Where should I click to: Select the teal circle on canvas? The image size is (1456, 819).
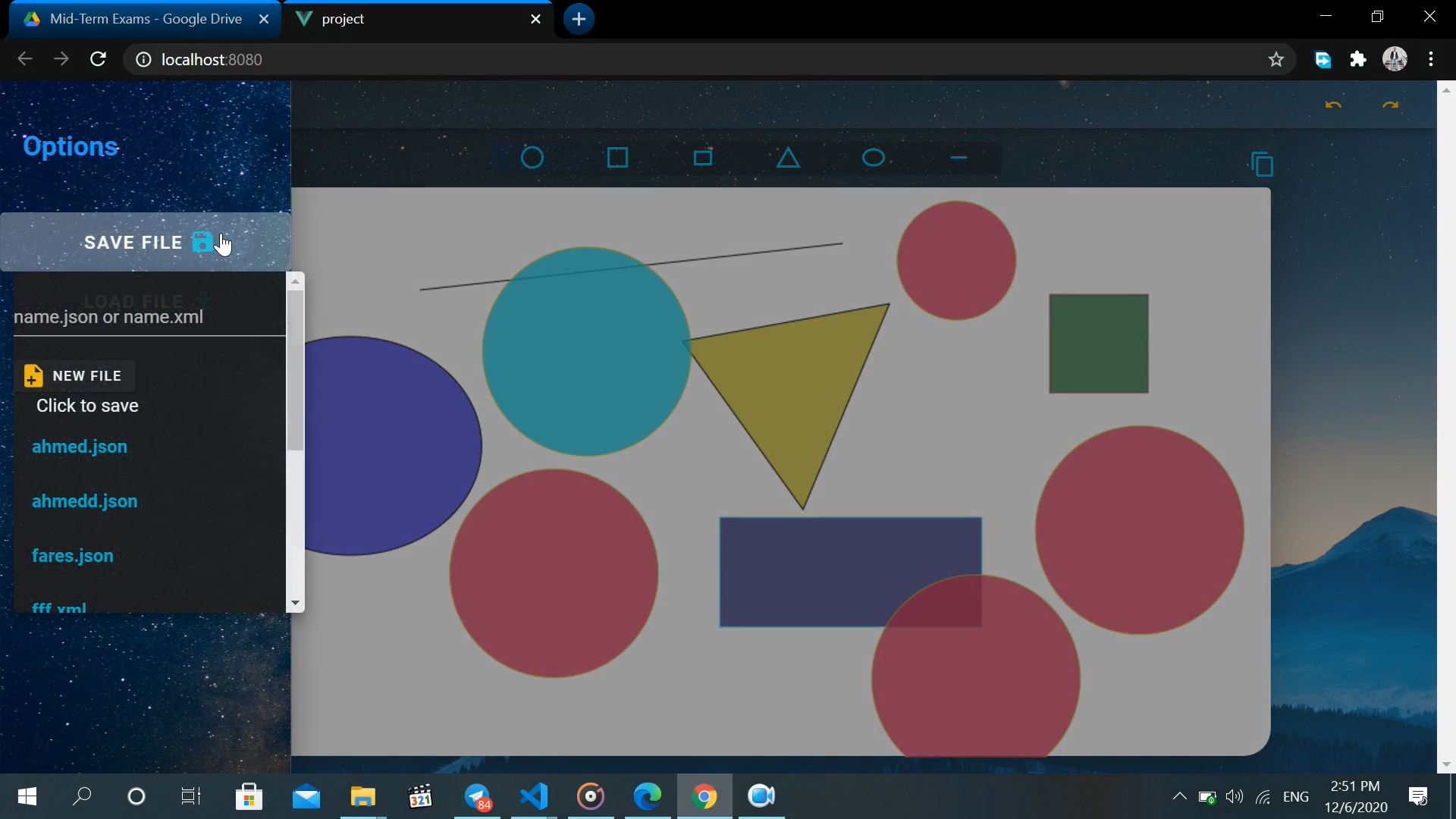coord(586,351)
